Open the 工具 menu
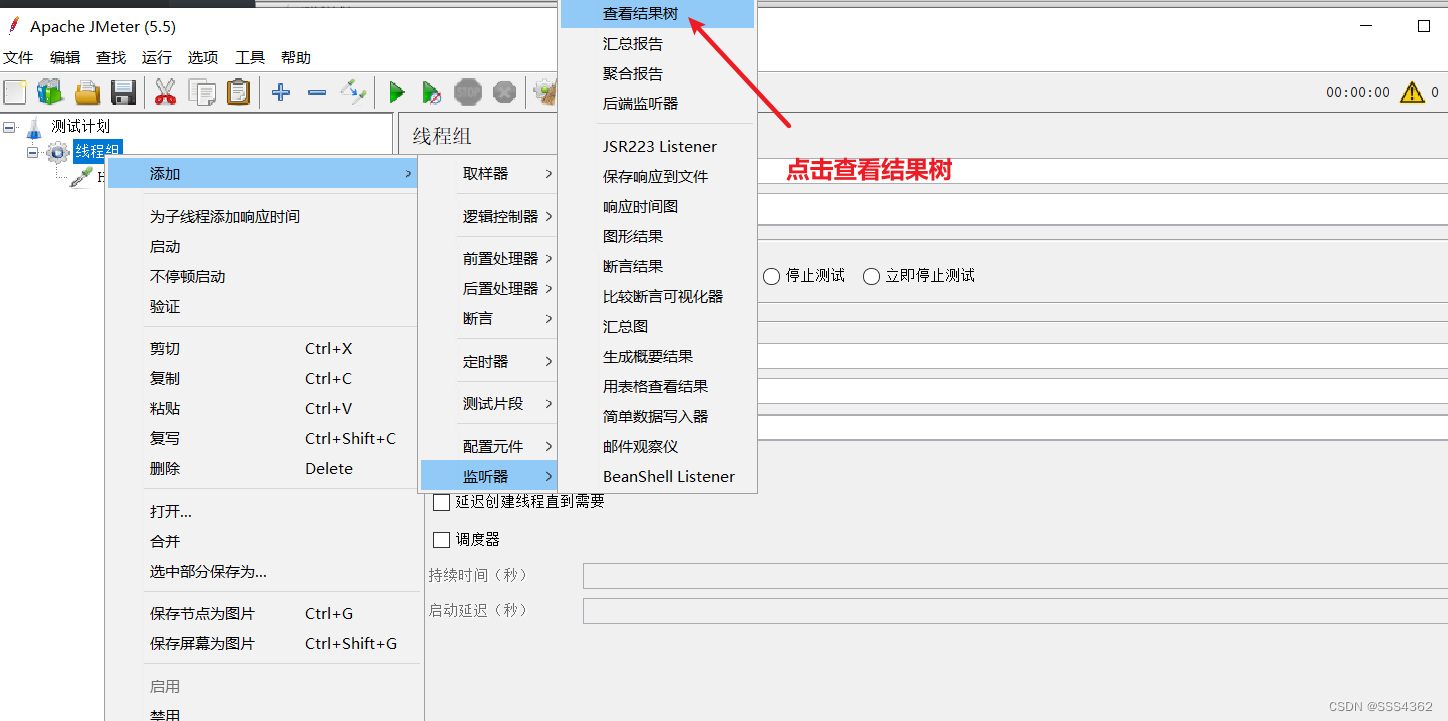The image size is (1448, 721). [250, 57]
